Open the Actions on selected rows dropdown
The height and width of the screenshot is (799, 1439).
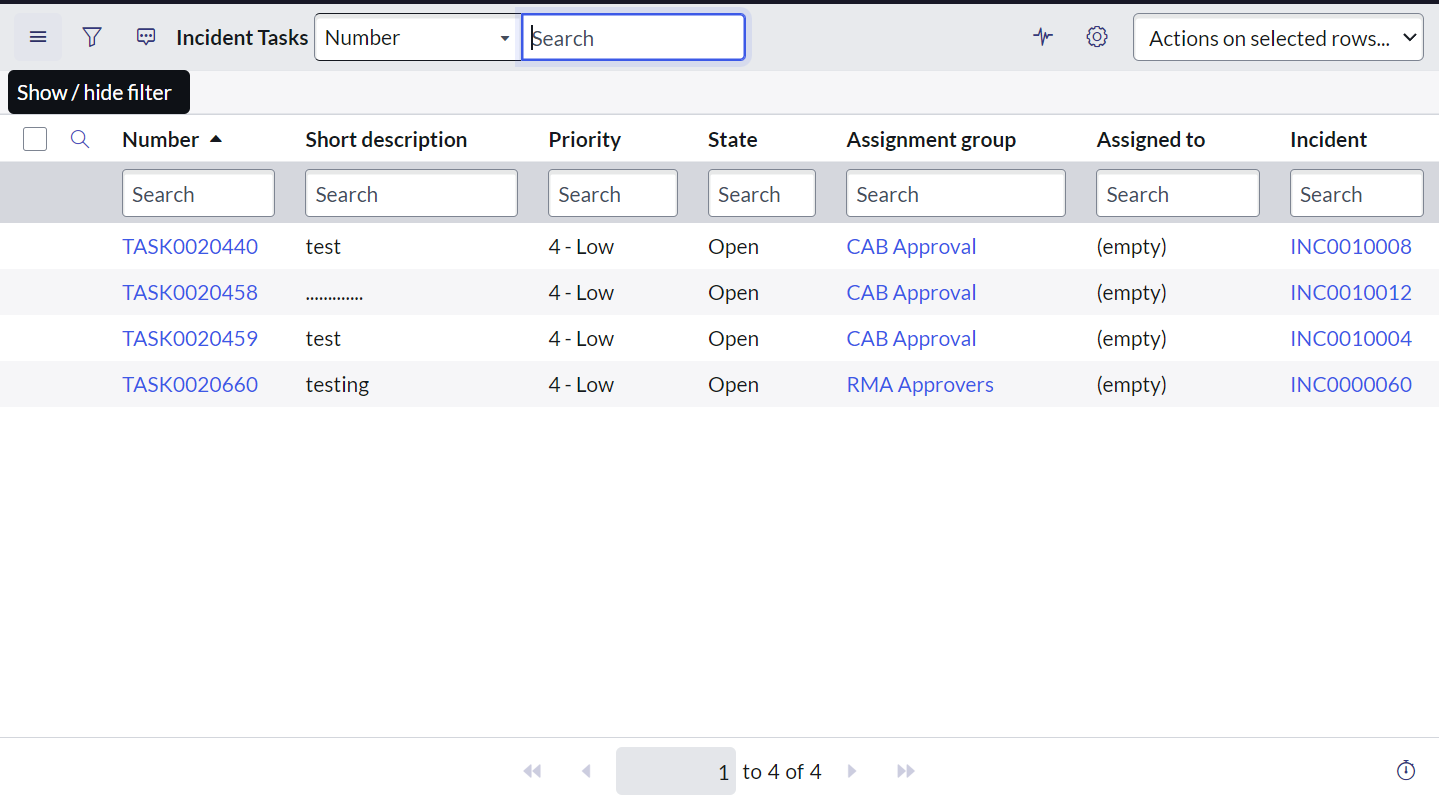[1277, 37]
